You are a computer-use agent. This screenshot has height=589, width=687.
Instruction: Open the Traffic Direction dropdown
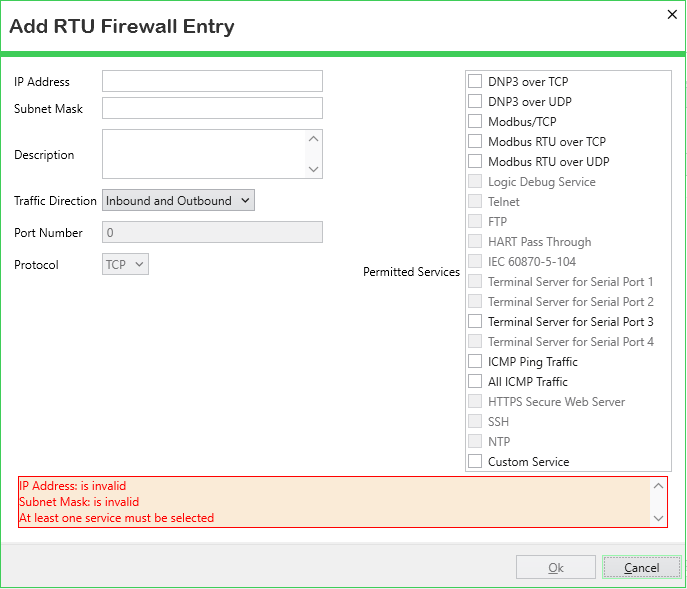pos(179,201)
